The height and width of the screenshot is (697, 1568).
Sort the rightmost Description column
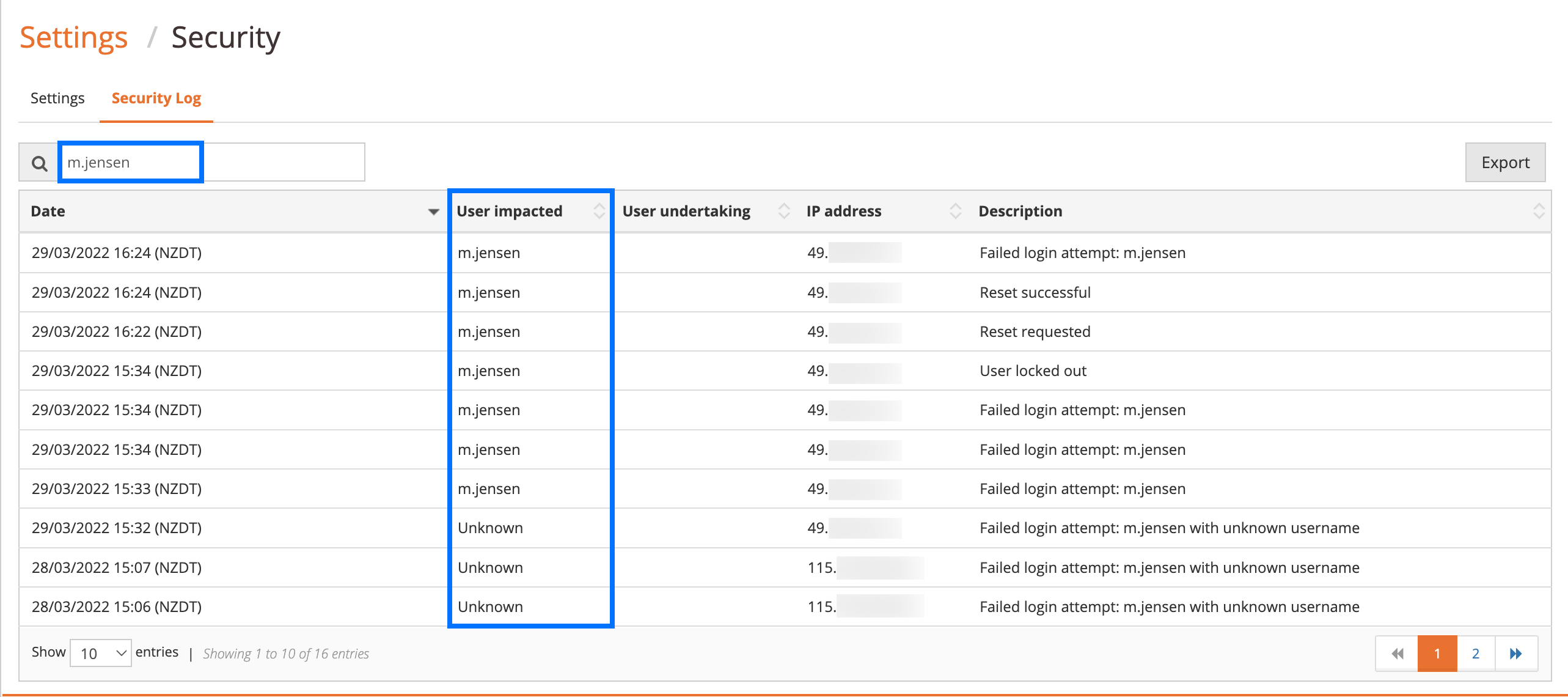pyautogui.click(x=1540, y=211)
